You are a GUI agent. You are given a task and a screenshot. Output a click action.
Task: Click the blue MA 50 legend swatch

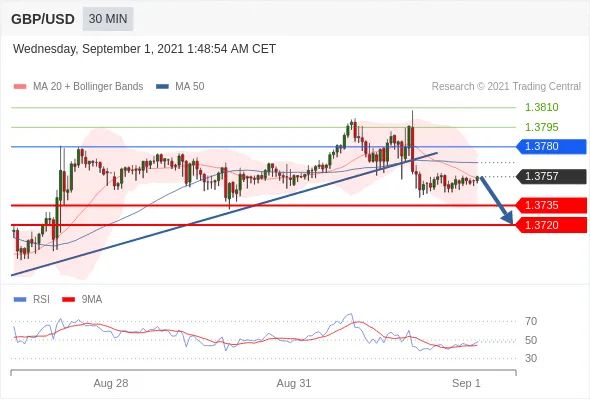click(x=162, y=87)
